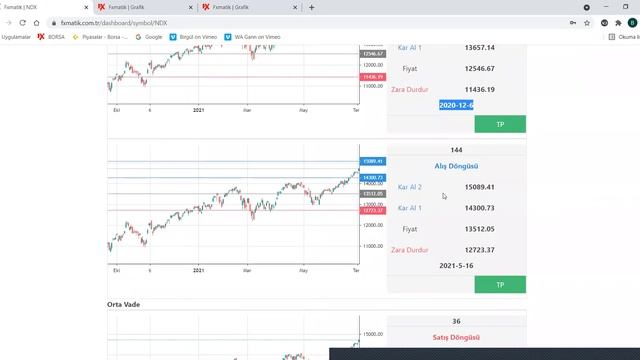Screen dimensions: 640x360
Task: Click the TP button under date 2020-12-6
Action: pos(500,124)
